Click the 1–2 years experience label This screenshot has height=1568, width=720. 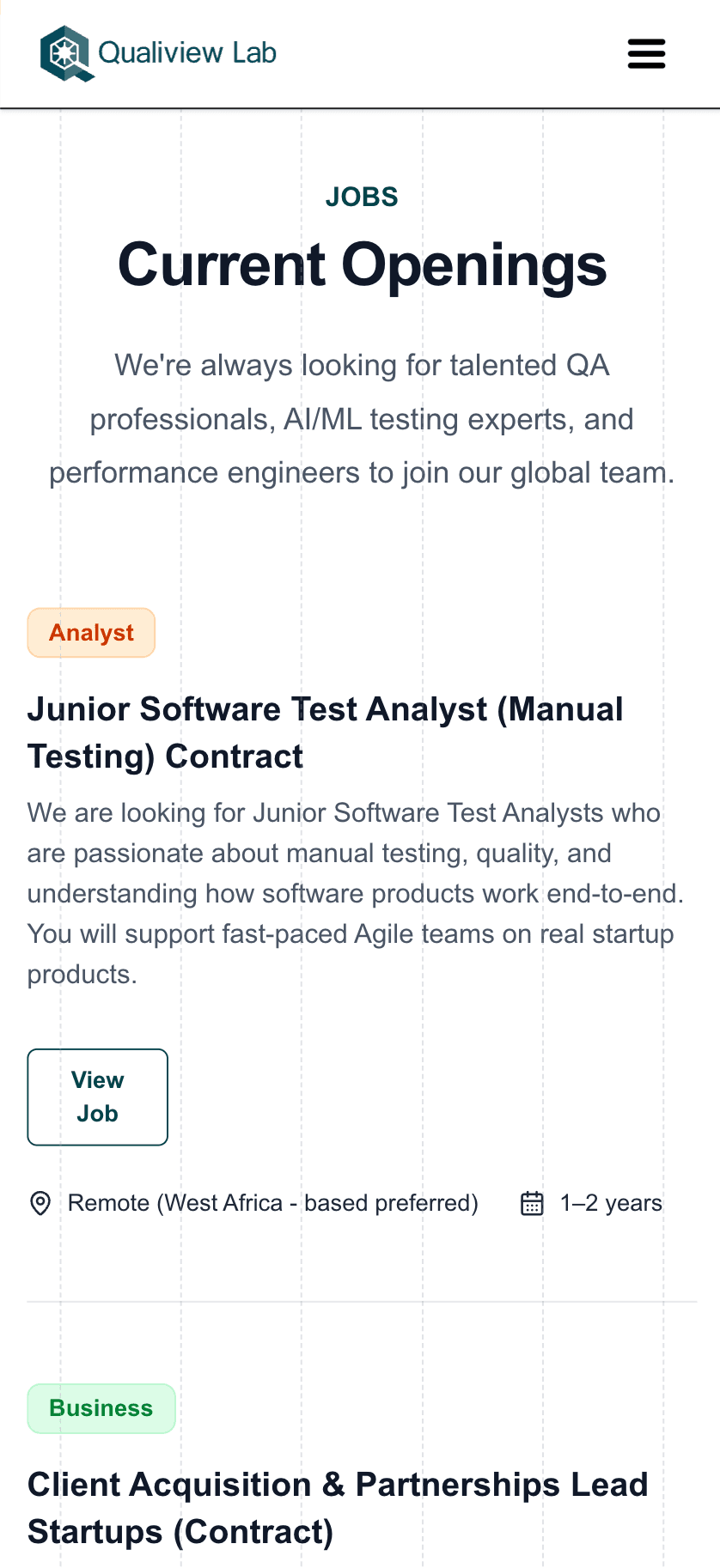611,1203
